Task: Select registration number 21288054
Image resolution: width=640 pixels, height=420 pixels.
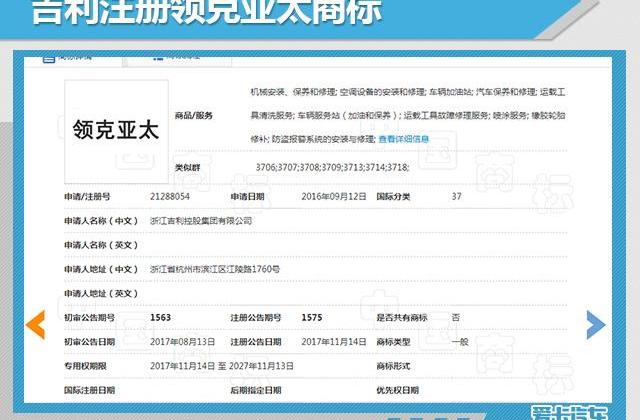Action: coord(170,197)
